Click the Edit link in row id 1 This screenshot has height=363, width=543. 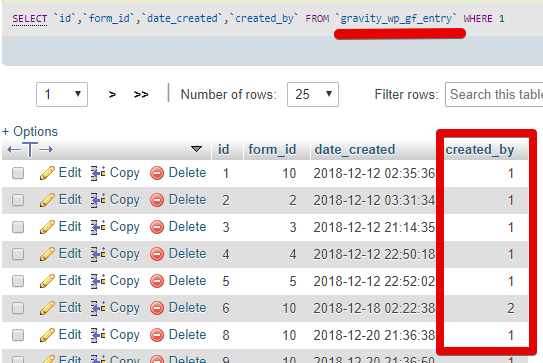coord(70,172)
